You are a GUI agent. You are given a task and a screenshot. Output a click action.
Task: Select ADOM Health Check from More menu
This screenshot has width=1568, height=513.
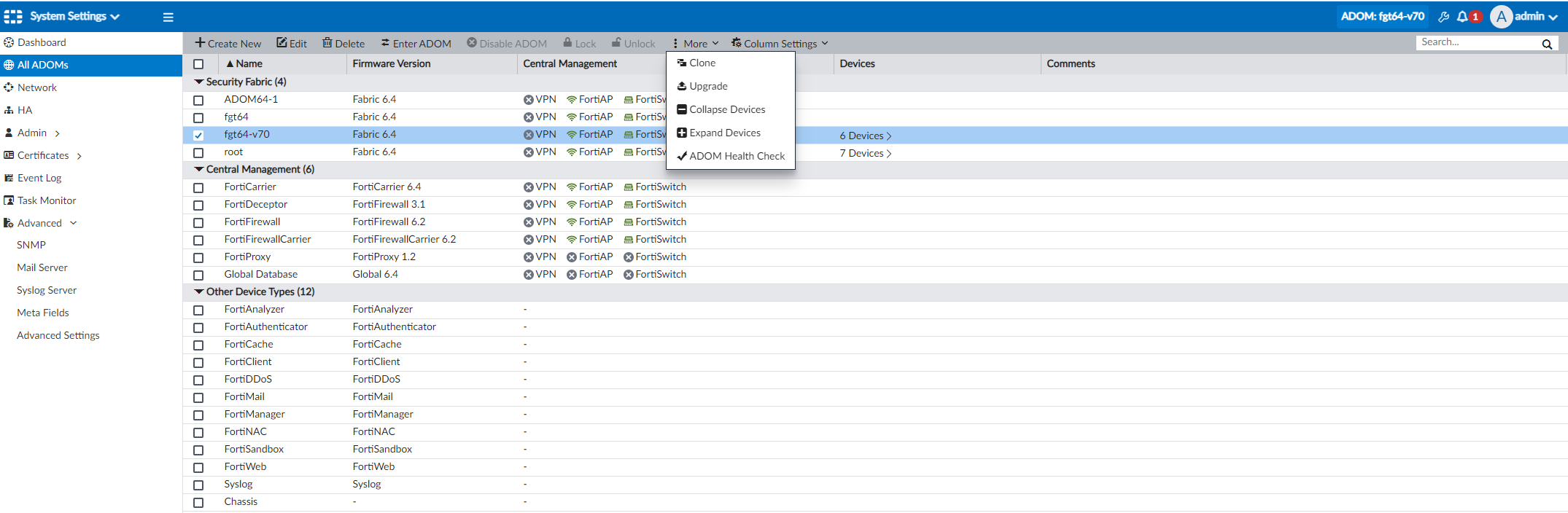click(737, 156)
